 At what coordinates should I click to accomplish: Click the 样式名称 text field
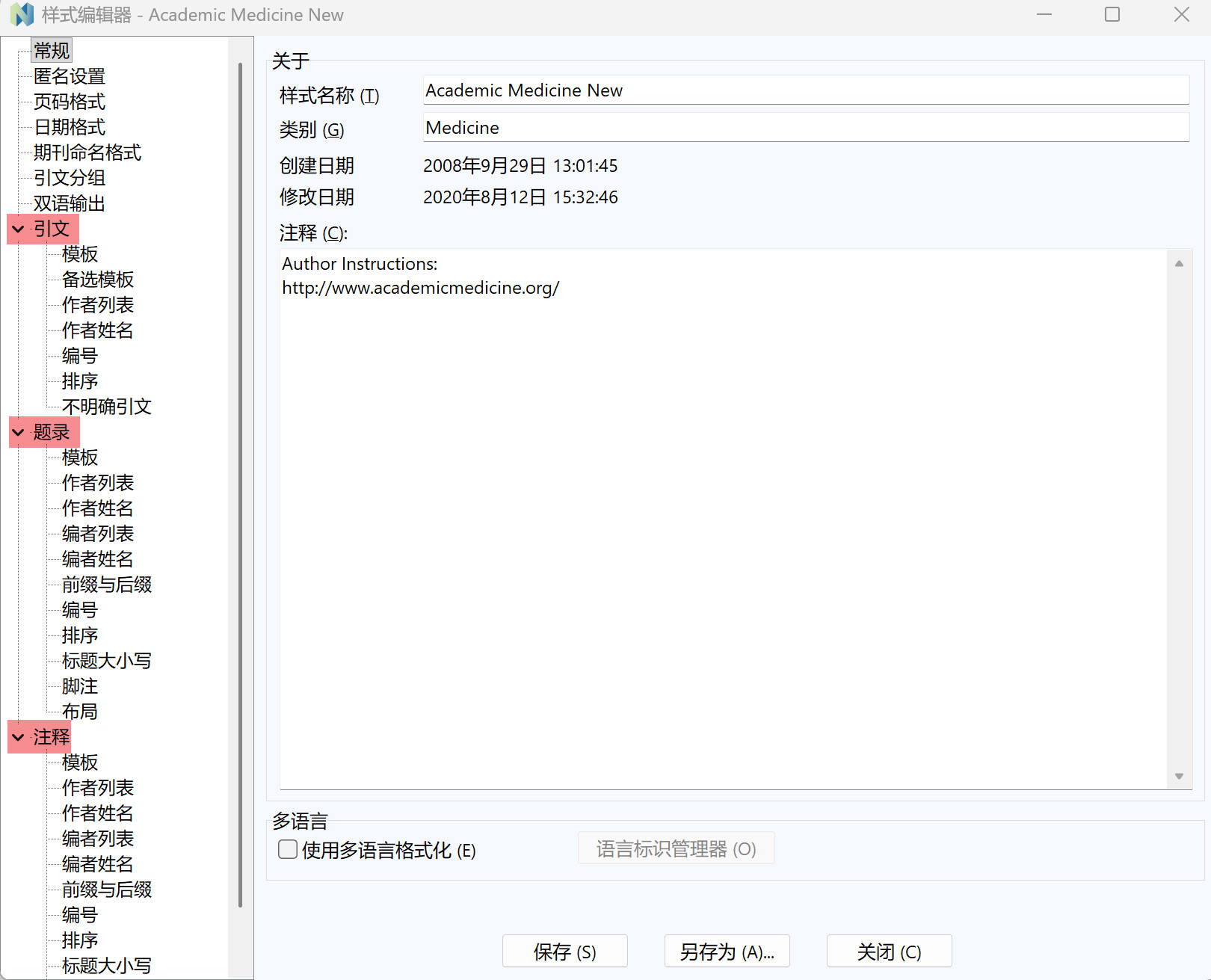805,90
